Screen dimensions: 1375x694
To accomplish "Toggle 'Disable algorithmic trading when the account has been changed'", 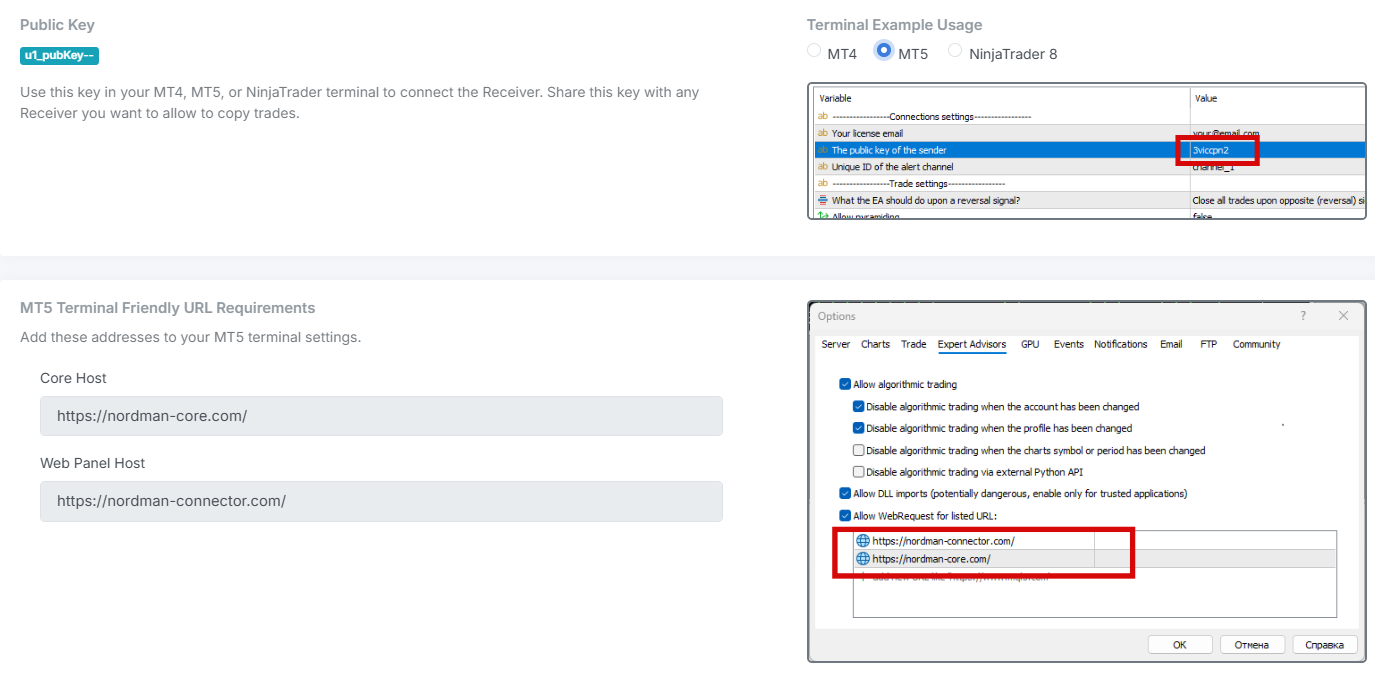I will point(858,407).
